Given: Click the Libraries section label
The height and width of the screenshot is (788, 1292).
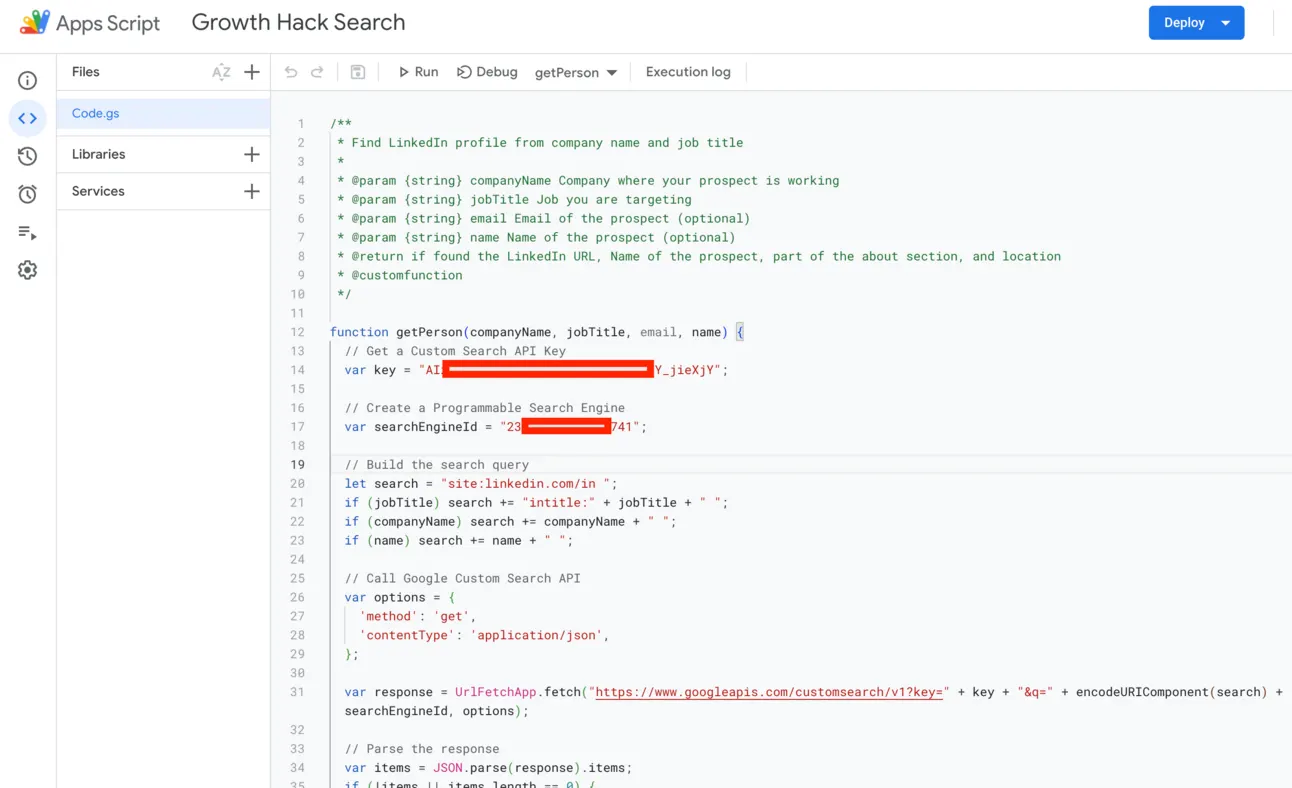Looking at the screenshot, I should tap(98, 154).
